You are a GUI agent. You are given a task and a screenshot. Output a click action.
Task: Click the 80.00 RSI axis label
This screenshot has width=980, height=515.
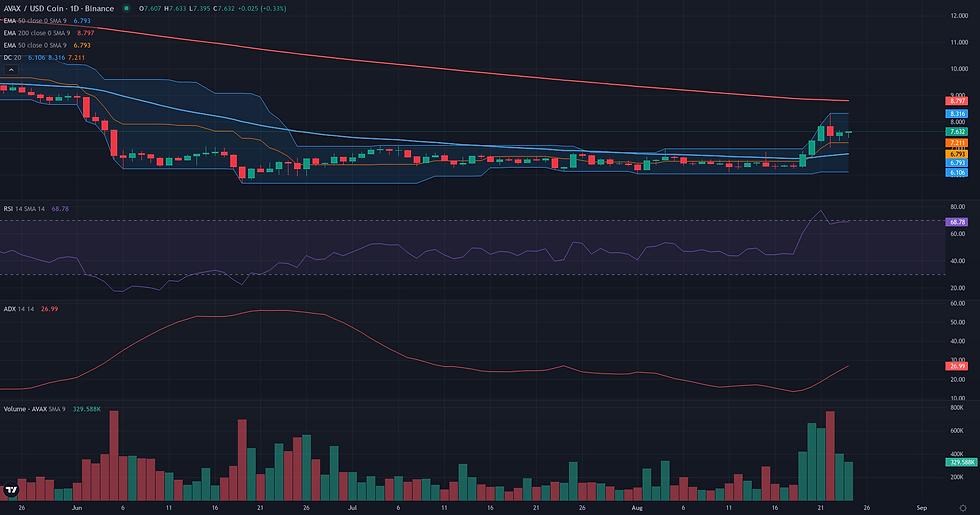coord(958,207)
